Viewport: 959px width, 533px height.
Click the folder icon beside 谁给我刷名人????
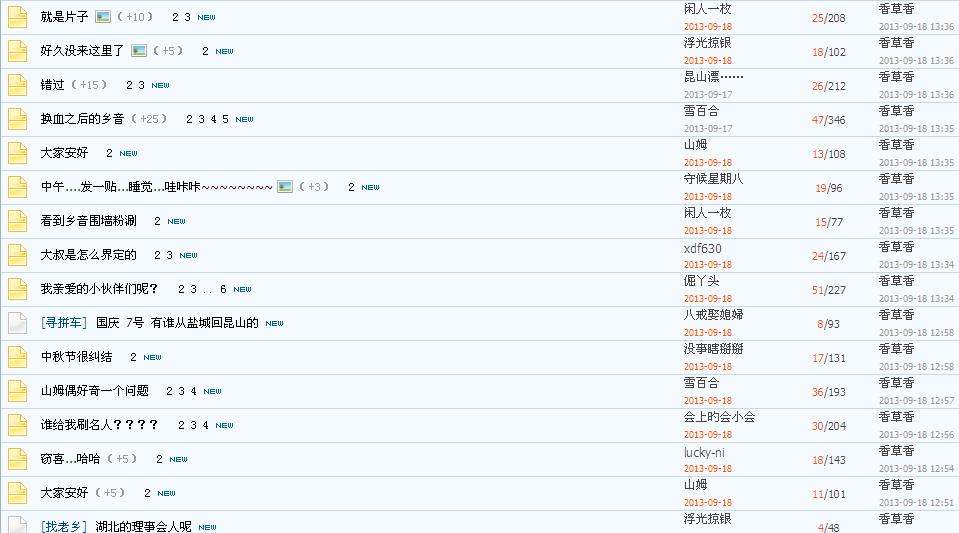click(x=18, y=425)
